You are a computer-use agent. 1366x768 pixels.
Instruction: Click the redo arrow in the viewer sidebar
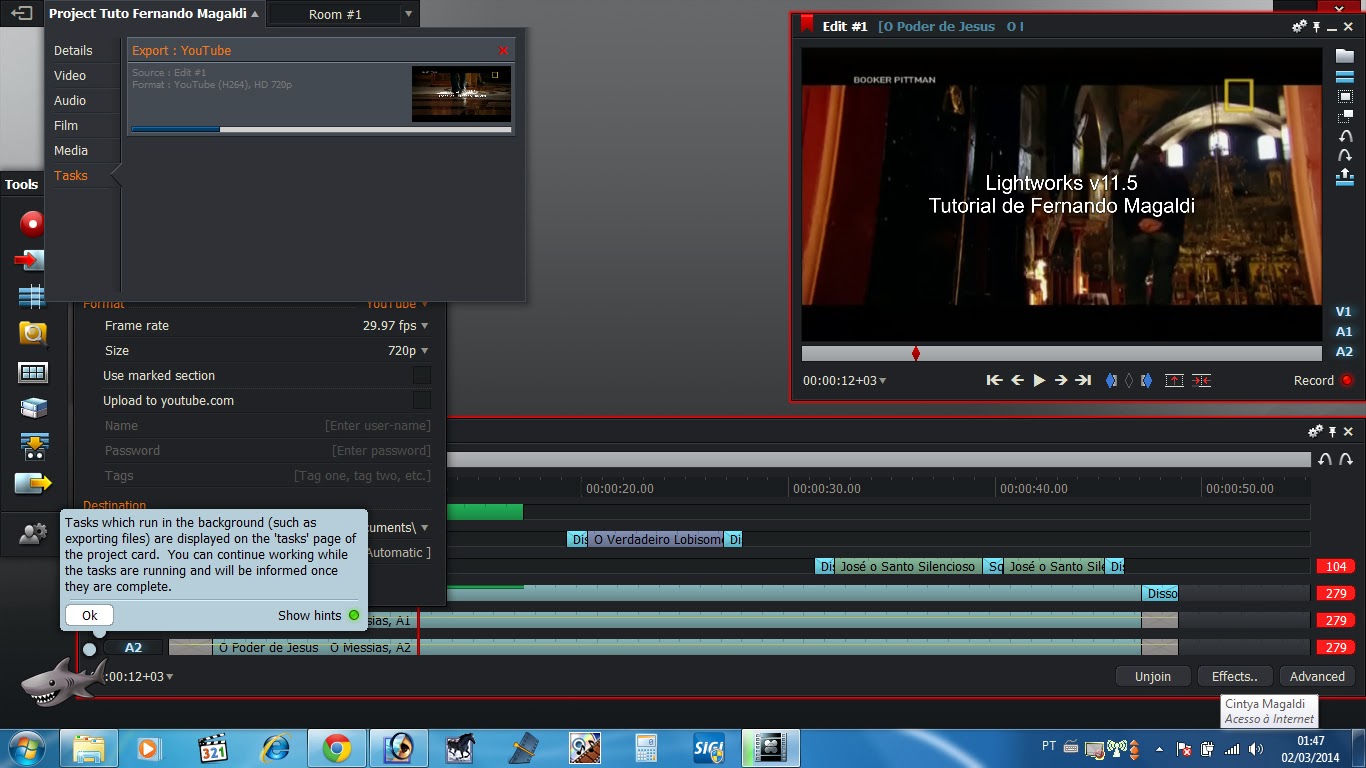(1345, 156)
